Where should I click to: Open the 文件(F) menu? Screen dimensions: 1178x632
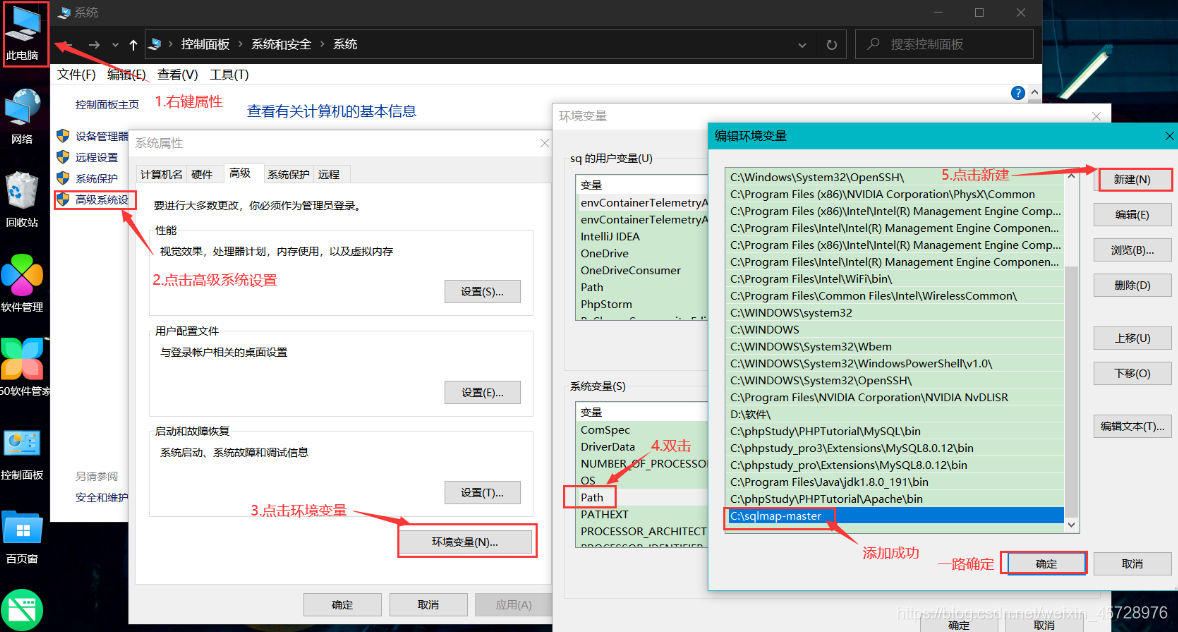pyautogui.click(x=77, y=74)
